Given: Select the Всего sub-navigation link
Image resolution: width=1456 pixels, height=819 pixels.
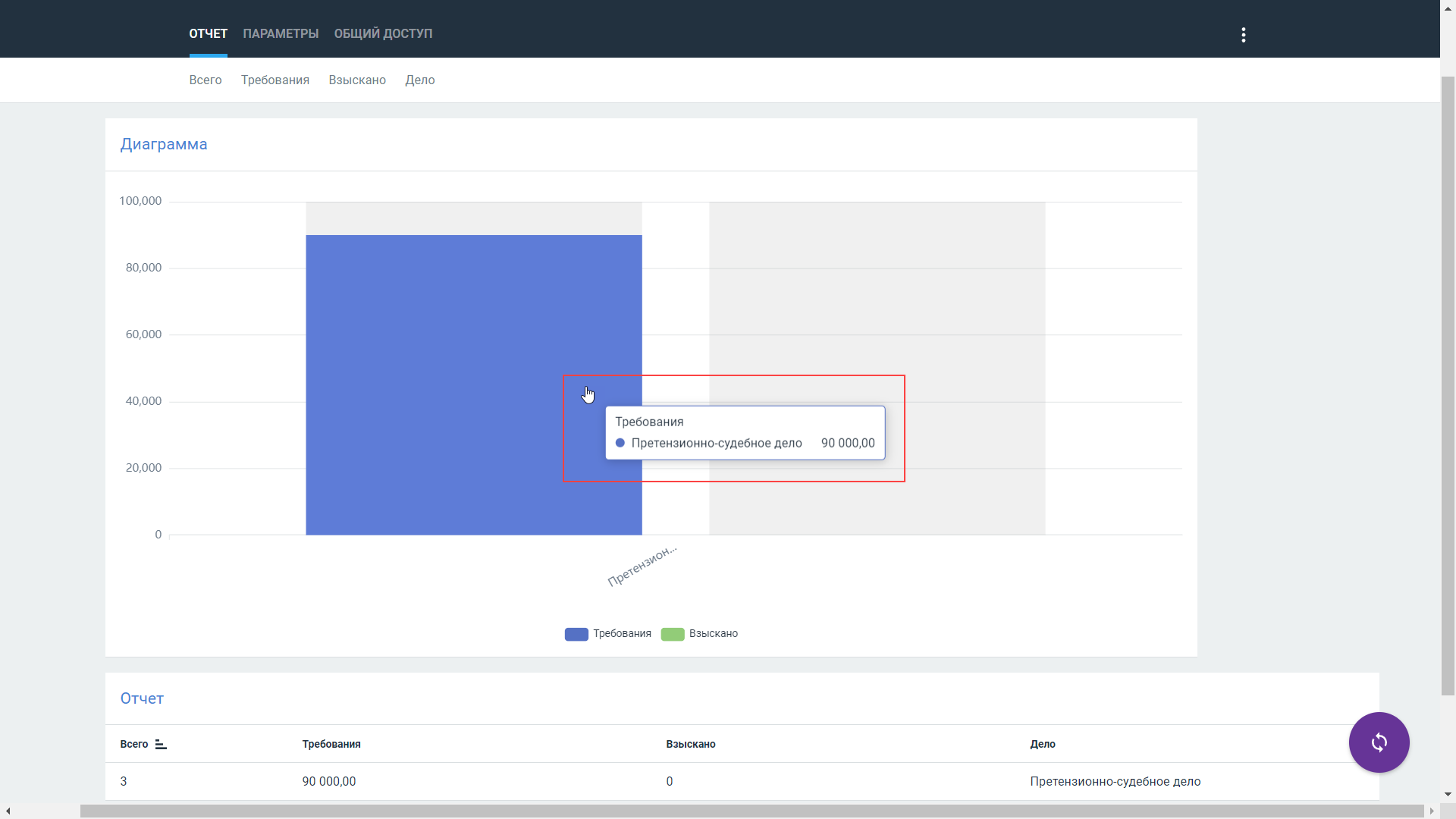Looking at the screenshot, I should pyautogui.click(x=206, y=80).
